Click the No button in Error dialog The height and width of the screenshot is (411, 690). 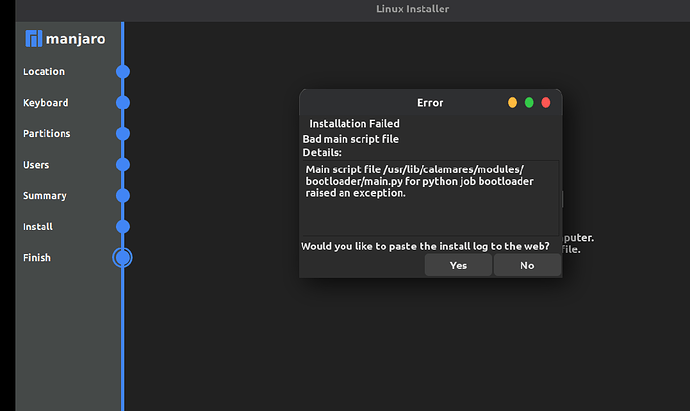point(527,265)
